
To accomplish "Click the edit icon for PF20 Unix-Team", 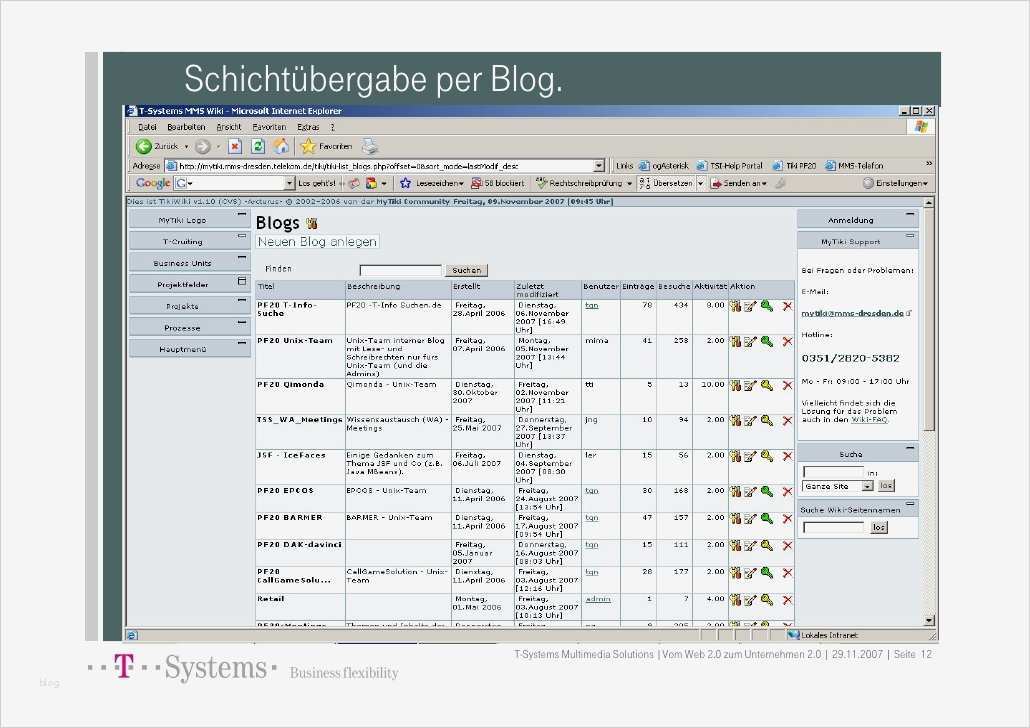I will pyautogui.click(x=750, y=342).
